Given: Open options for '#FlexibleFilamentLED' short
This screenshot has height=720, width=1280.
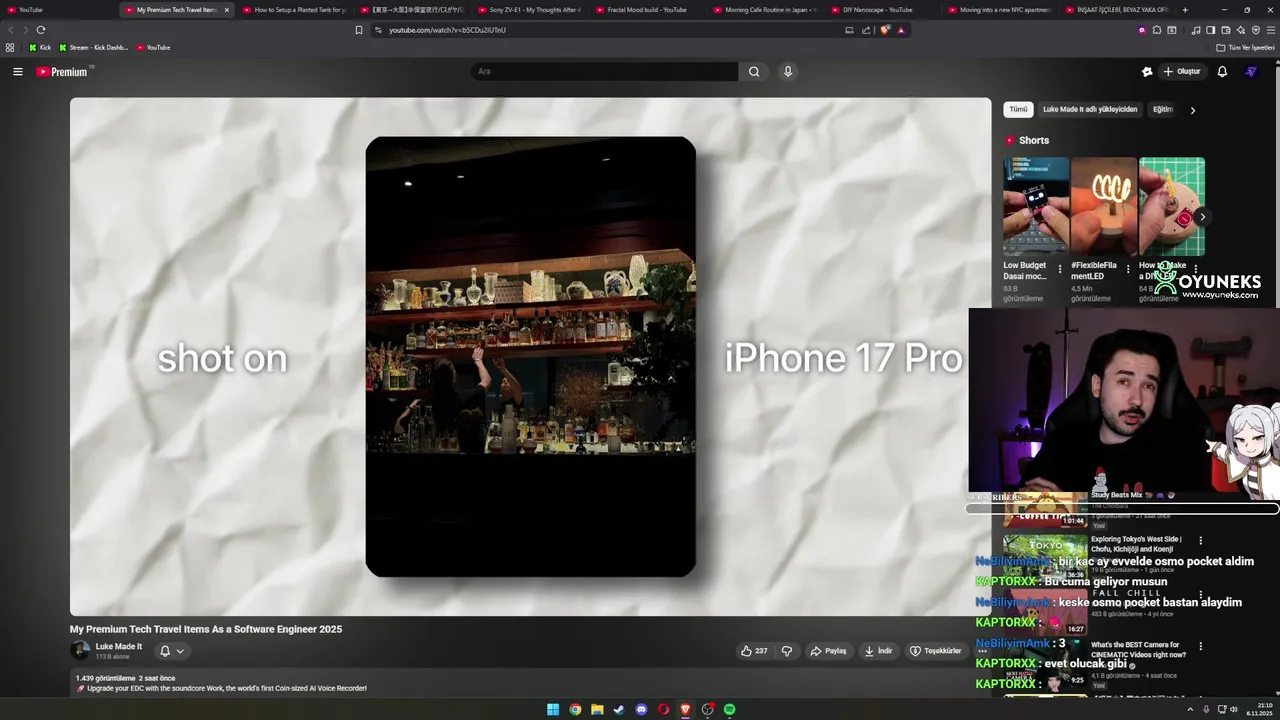Looking at the screenshot, I should [1128, 270].
